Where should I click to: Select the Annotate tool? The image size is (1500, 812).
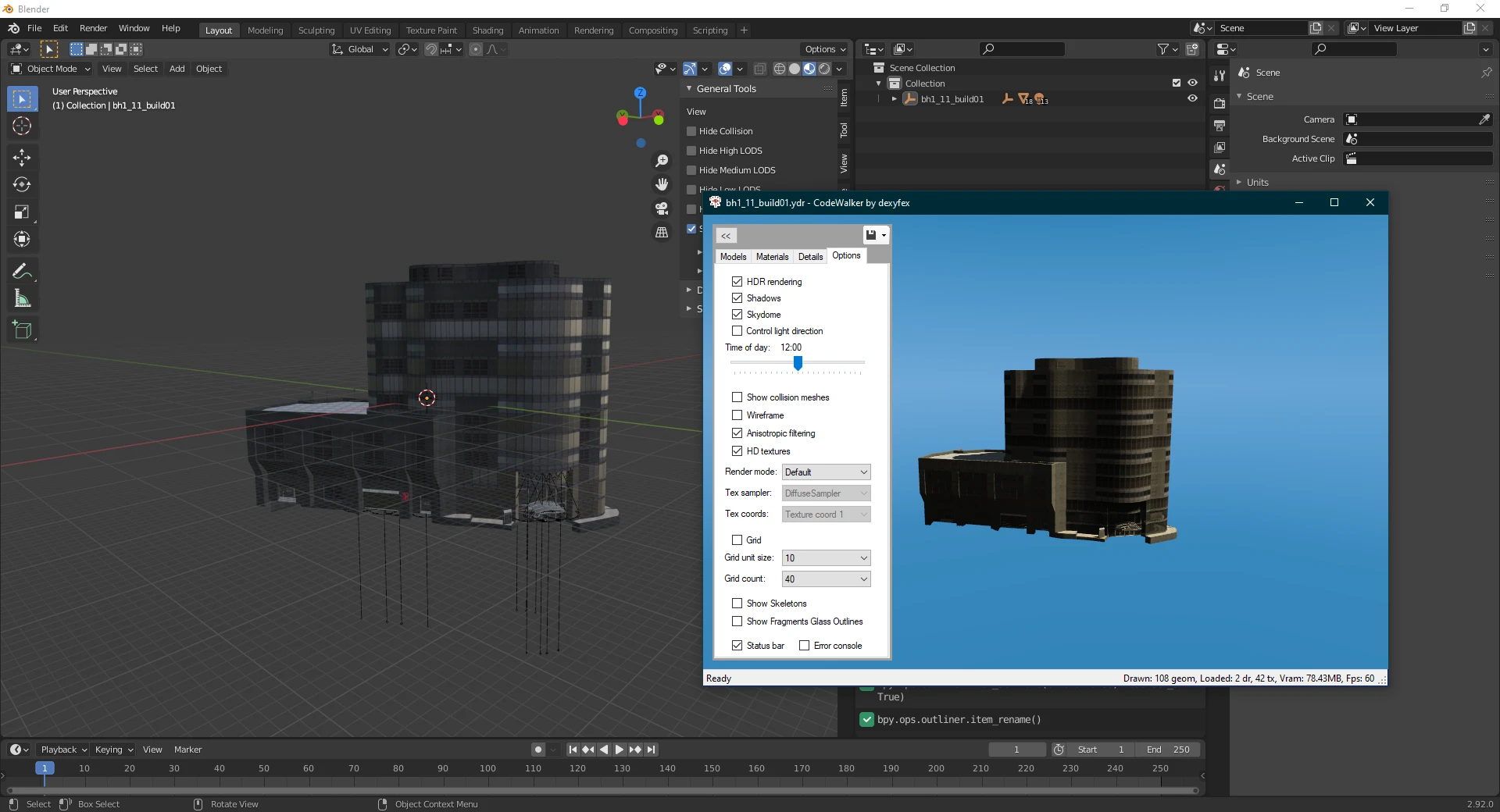pyautogui.click(x=22, y=271)
